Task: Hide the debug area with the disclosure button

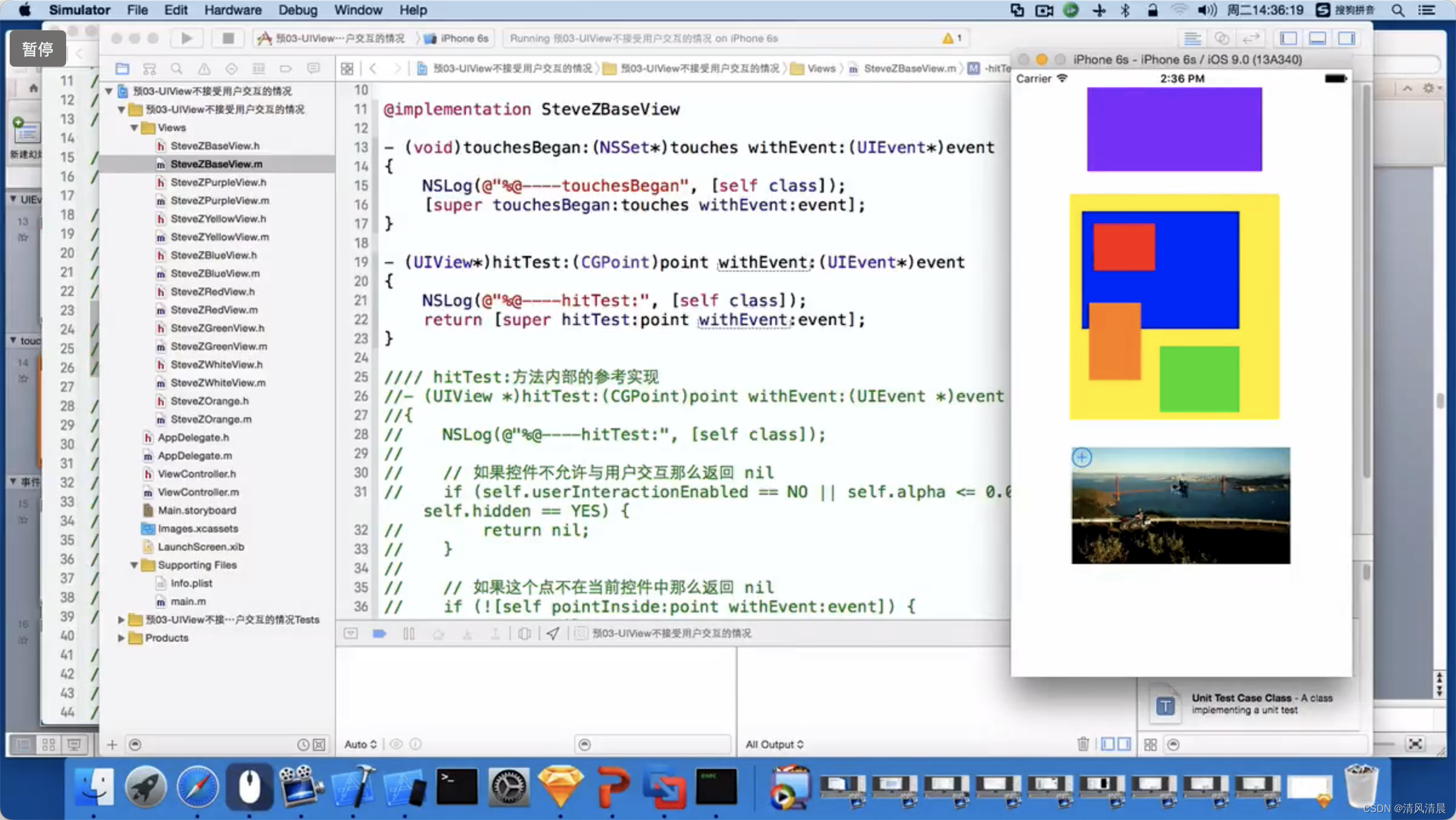Action: pos(351,633)
